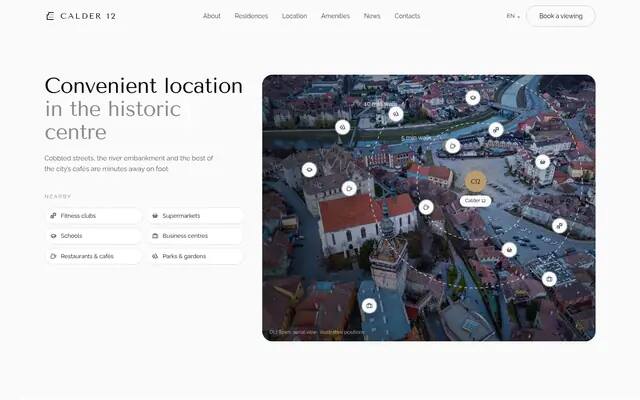Click supermarket marker on white building right of C12
Image resolution: width=640 pixels, height=400 pixels.
point(542,162)
